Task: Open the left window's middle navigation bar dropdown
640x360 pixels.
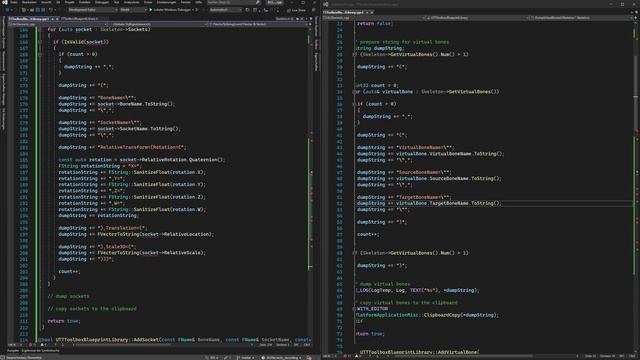Action: pyautogui.click(x=158, y=24)
